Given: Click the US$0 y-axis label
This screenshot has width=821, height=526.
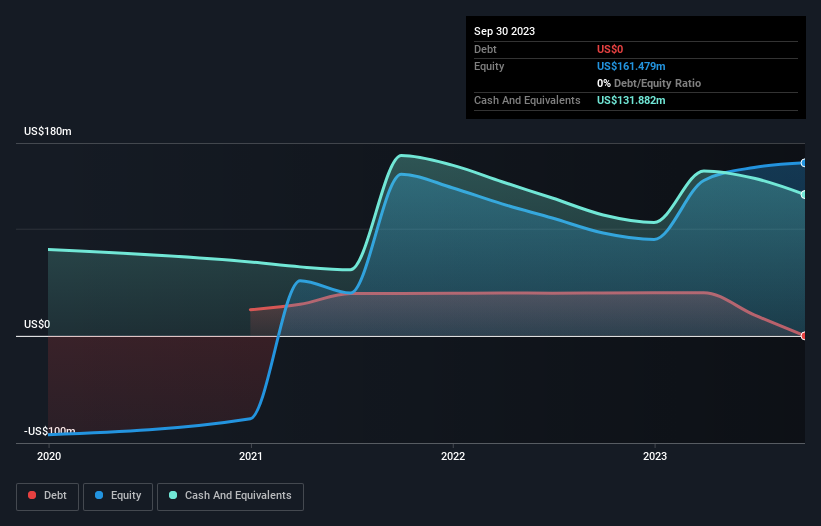Looking at the screenshot, I should click(37, 324).
